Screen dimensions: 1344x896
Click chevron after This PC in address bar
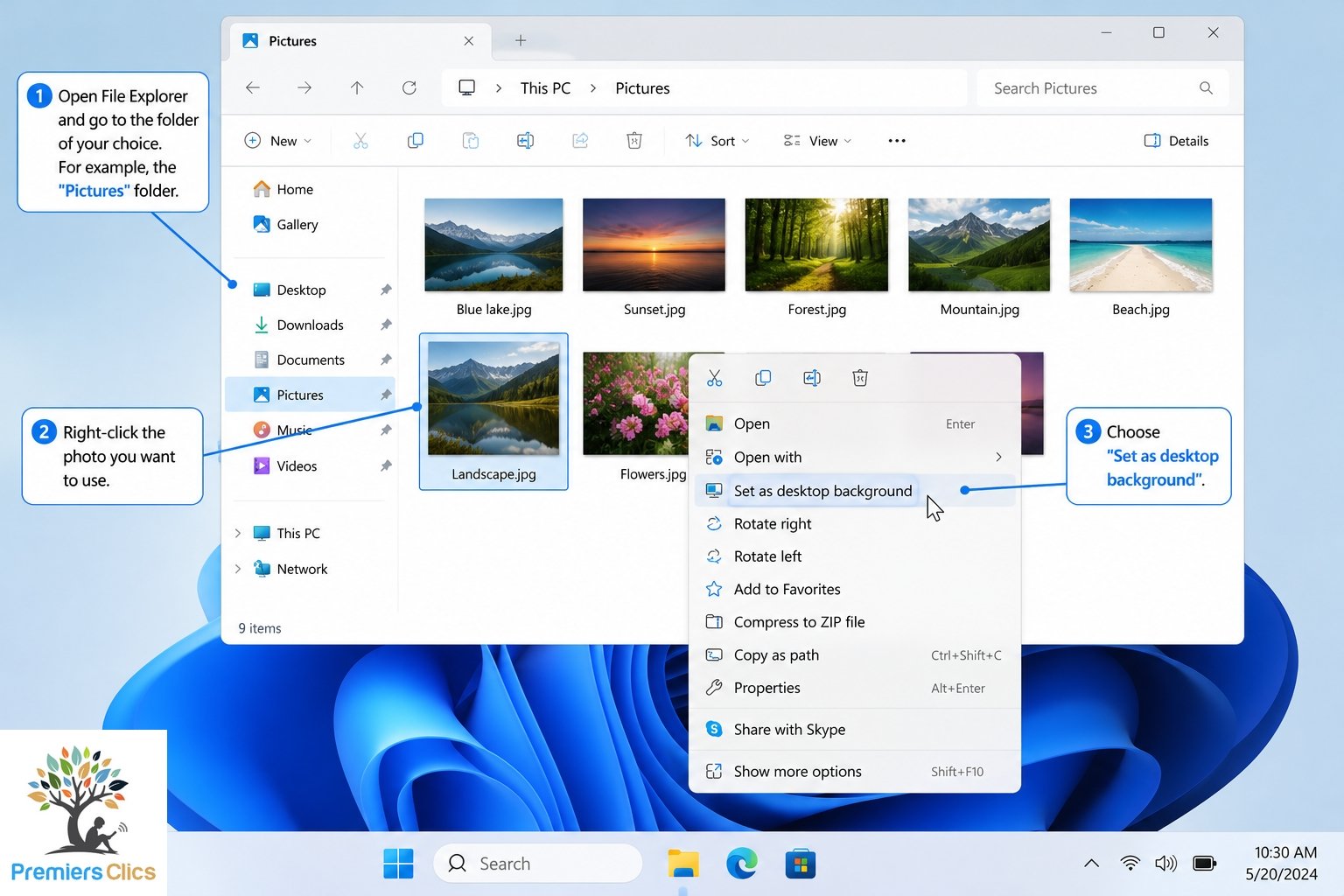tap(593, 88)
